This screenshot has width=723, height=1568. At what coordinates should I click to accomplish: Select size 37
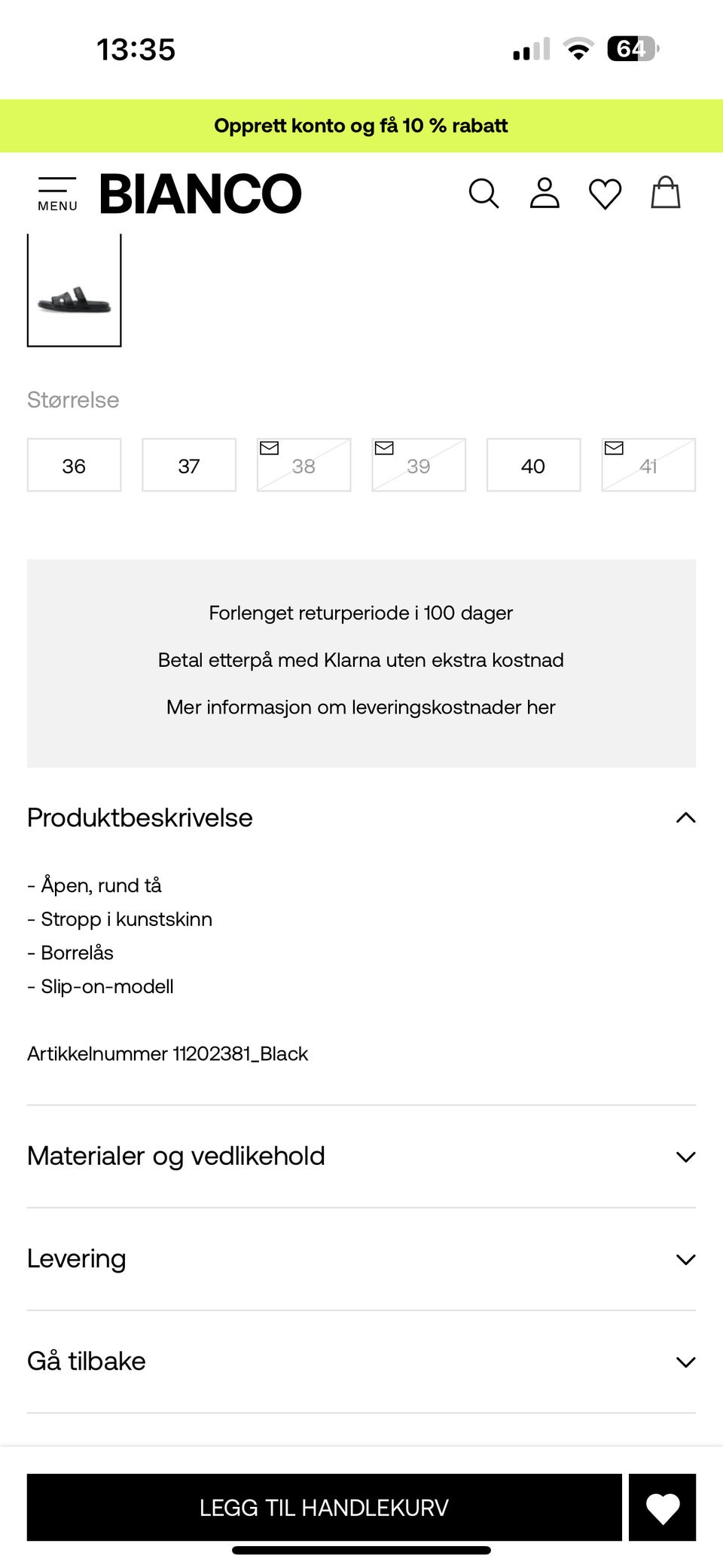pyautogui.click(x=188, y=465)
